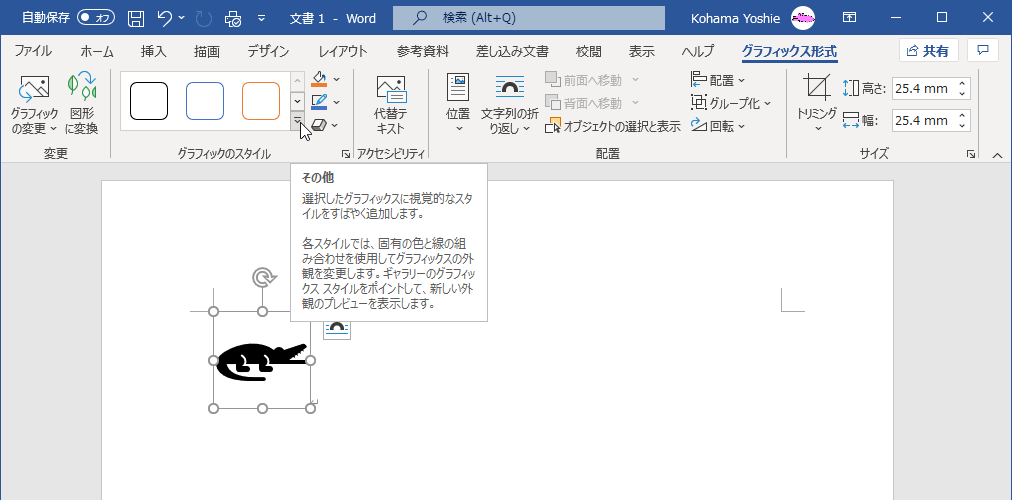Screen dimensions: 1012x500
Task: Click the graphics outline pen icon
Action: (x=319, y=101)
